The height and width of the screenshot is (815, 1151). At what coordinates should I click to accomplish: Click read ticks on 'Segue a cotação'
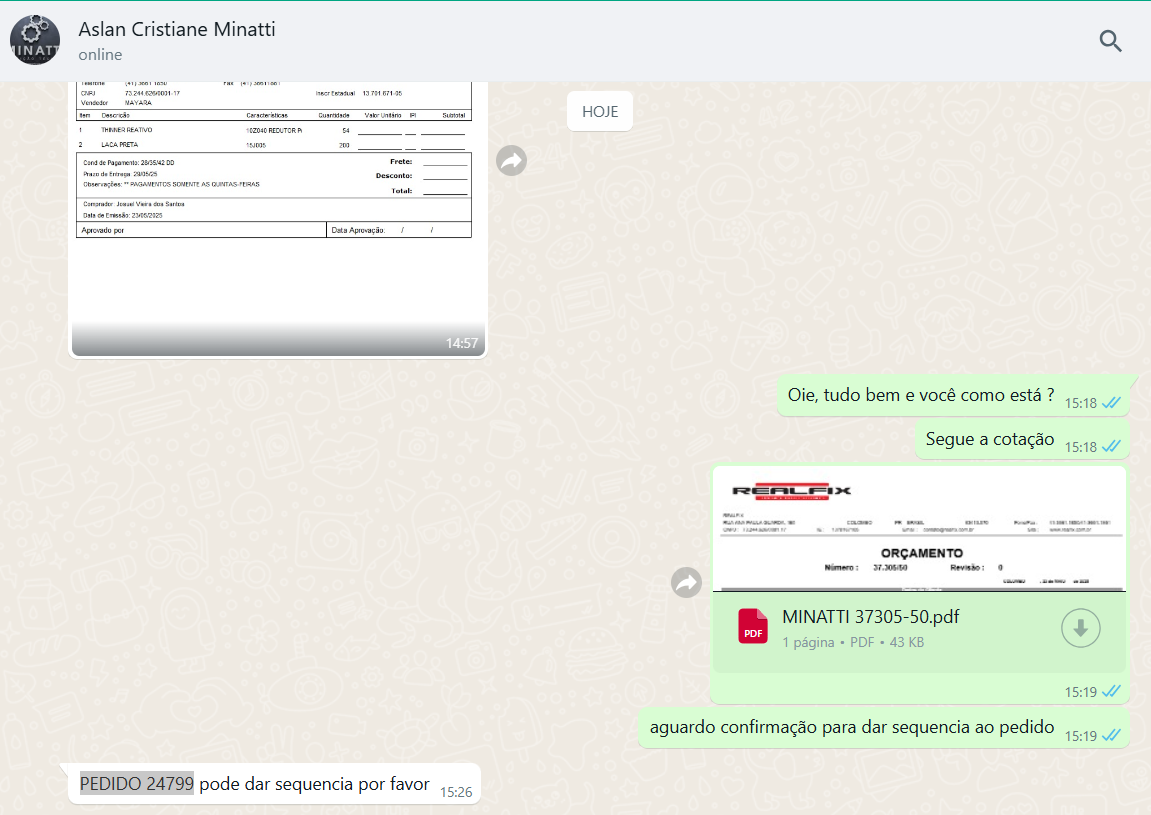pos(1111,447)
